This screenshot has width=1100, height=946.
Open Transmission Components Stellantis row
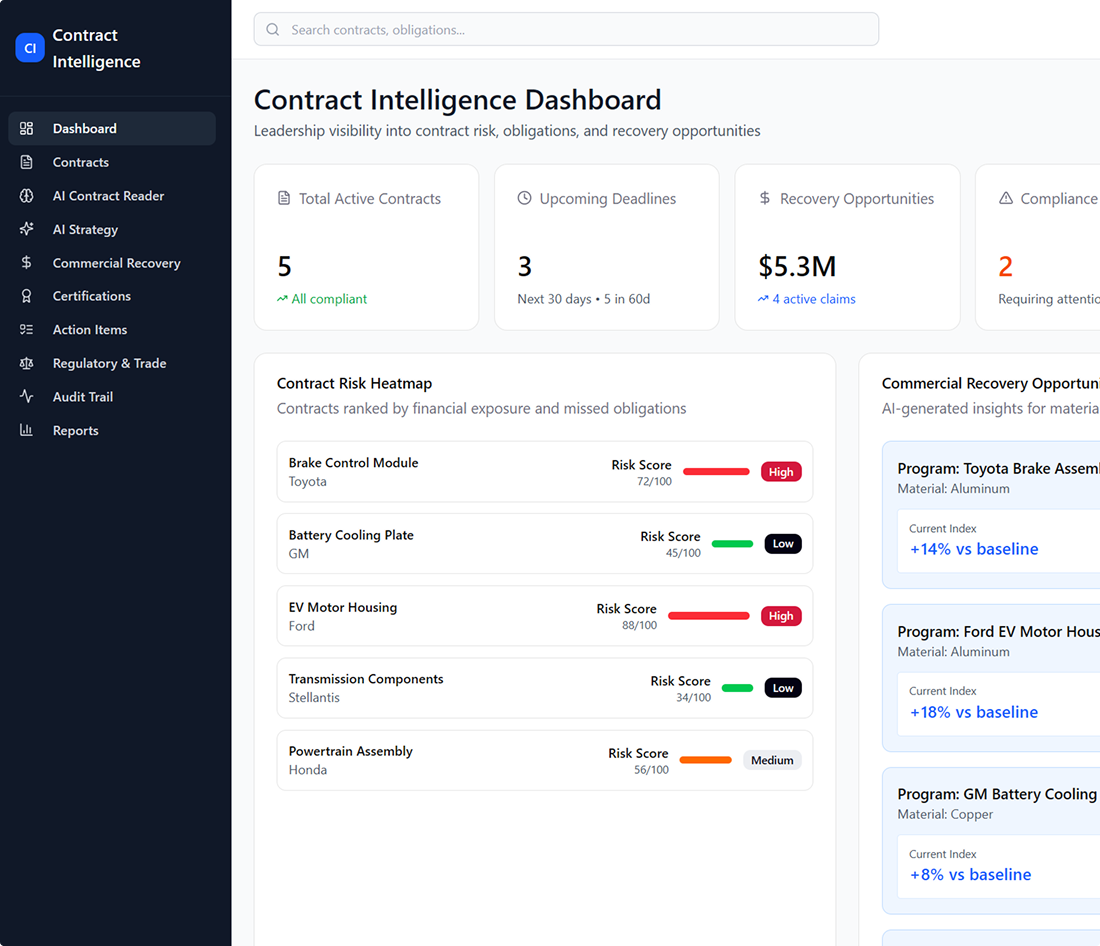pyautogui.click(x=545, y=688)
